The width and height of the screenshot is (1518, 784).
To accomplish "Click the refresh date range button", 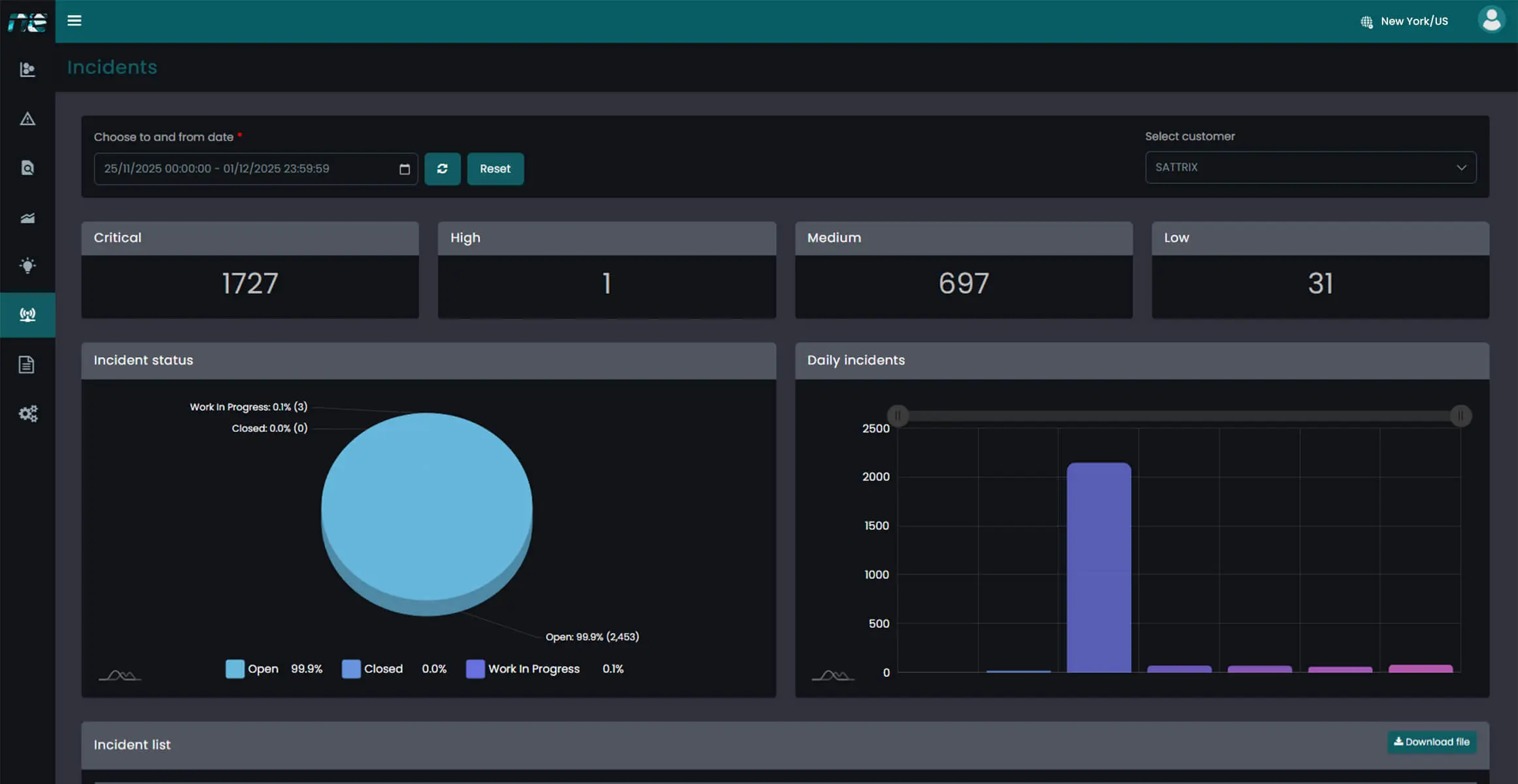I will 443,169.
